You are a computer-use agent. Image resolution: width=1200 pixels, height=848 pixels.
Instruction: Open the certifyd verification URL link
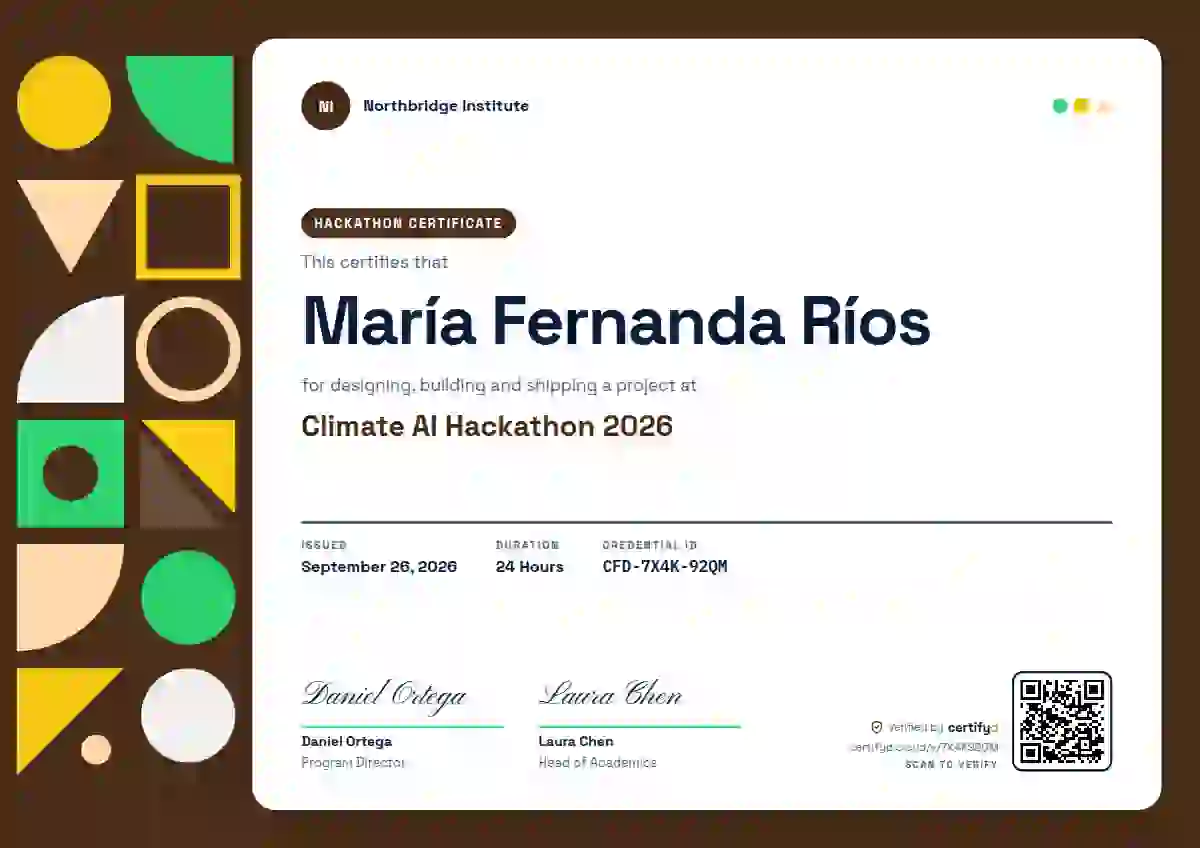(924, 747)
